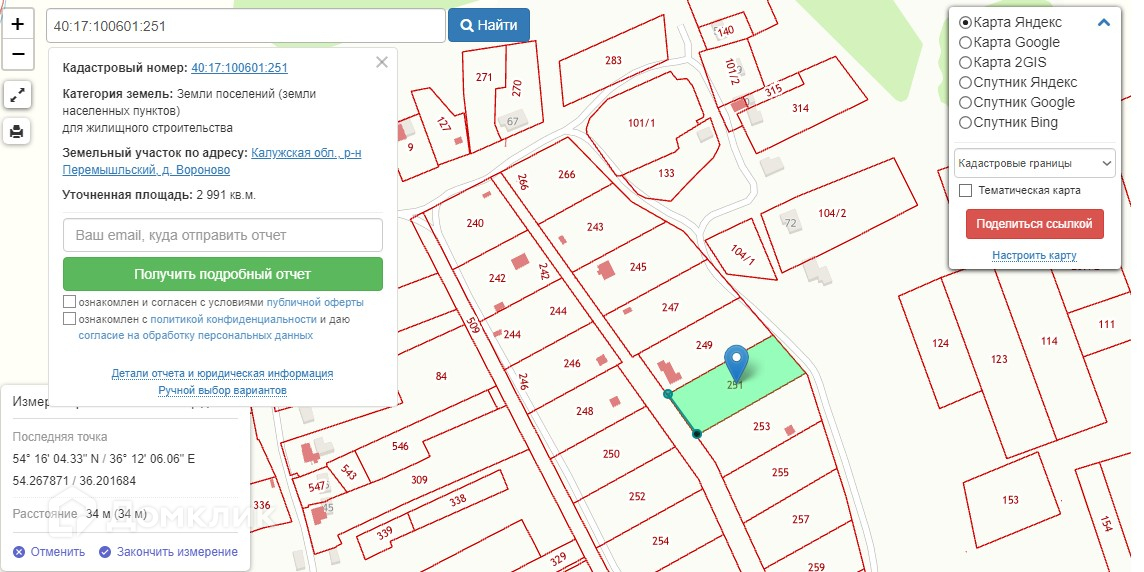Image resolution: width=1144 pixels, height=572 pixels.
Task: Select Карта Яндекс radio option
Action: (965, 23)
